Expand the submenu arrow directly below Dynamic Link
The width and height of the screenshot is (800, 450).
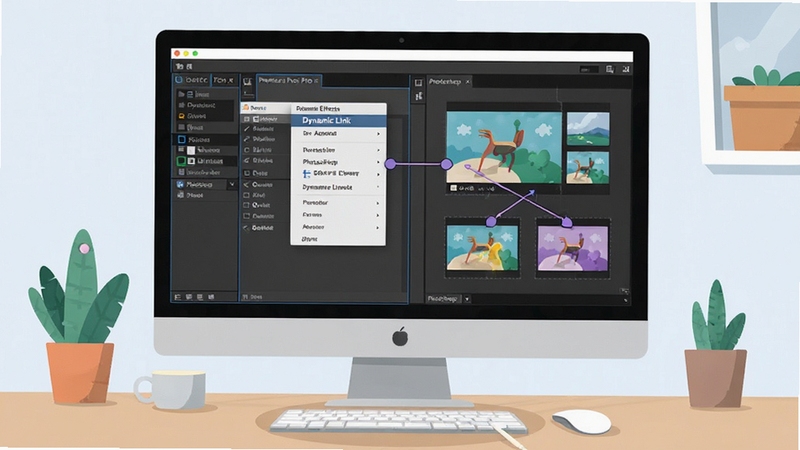pos(378,134)
